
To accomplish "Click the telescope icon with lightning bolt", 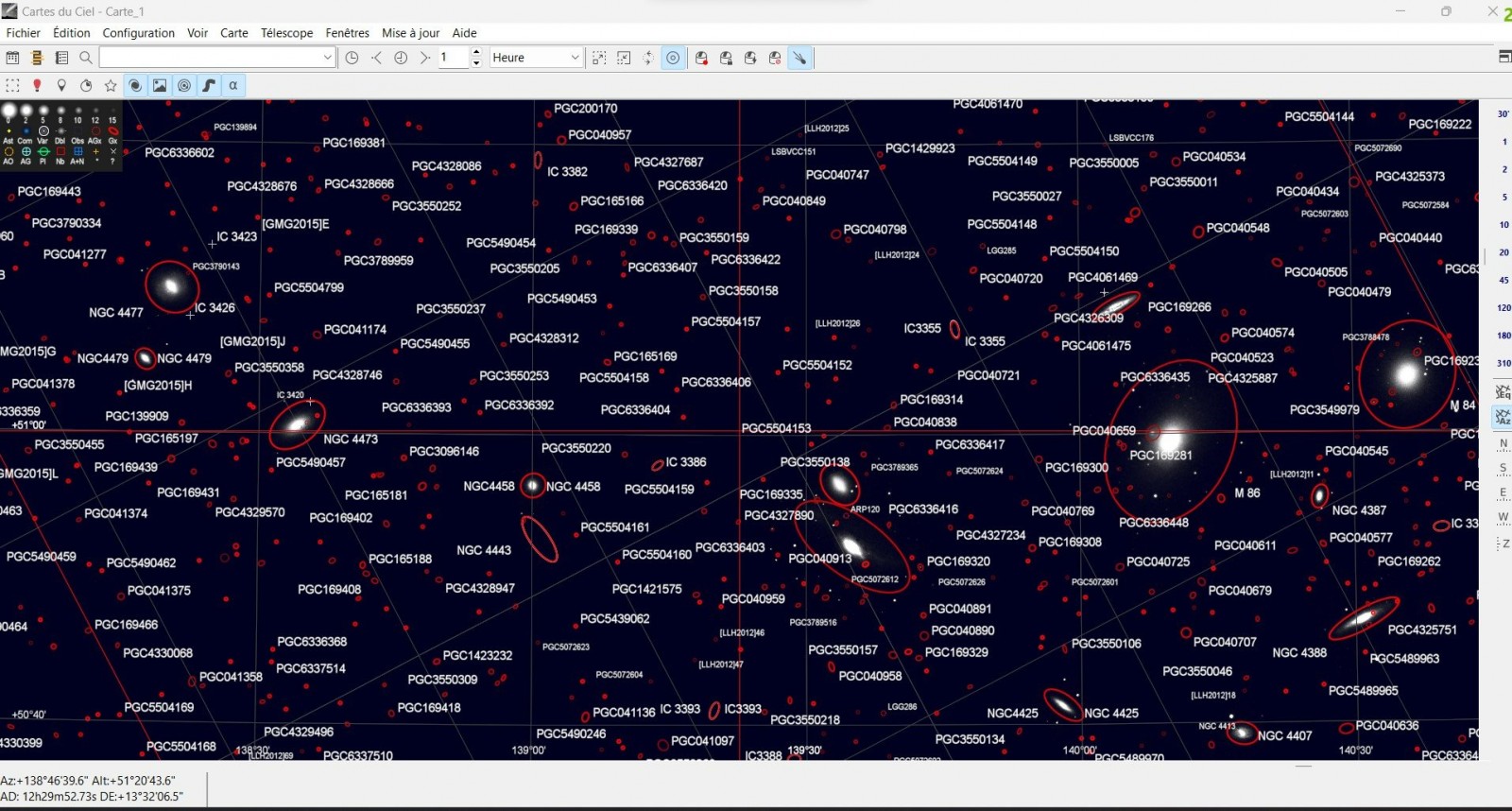I will 750,58.
